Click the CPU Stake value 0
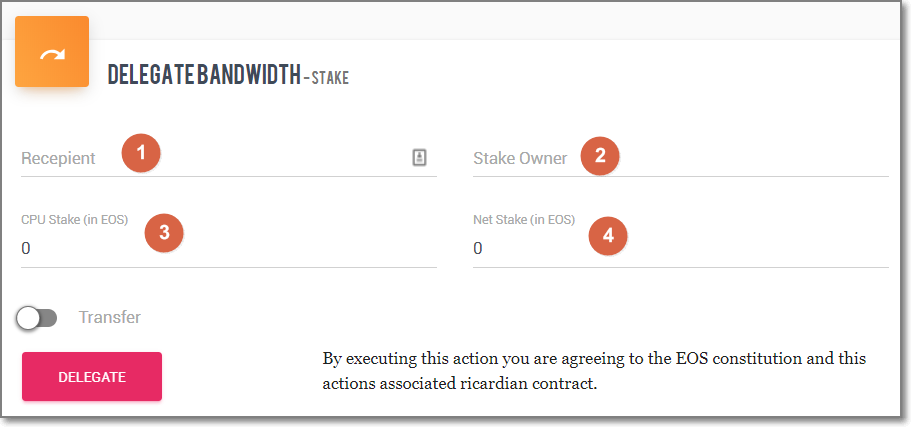 [x=26, y=248]
